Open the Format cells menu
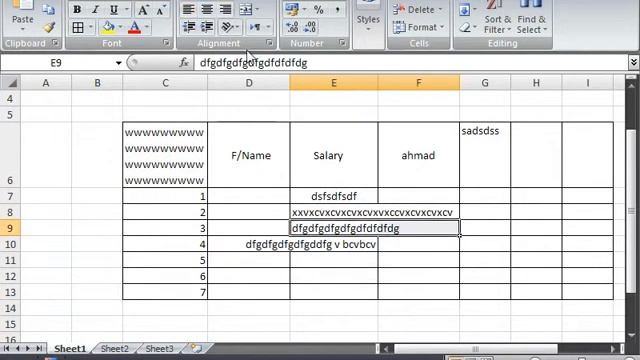640x360 pixels. tap(418, 27)
